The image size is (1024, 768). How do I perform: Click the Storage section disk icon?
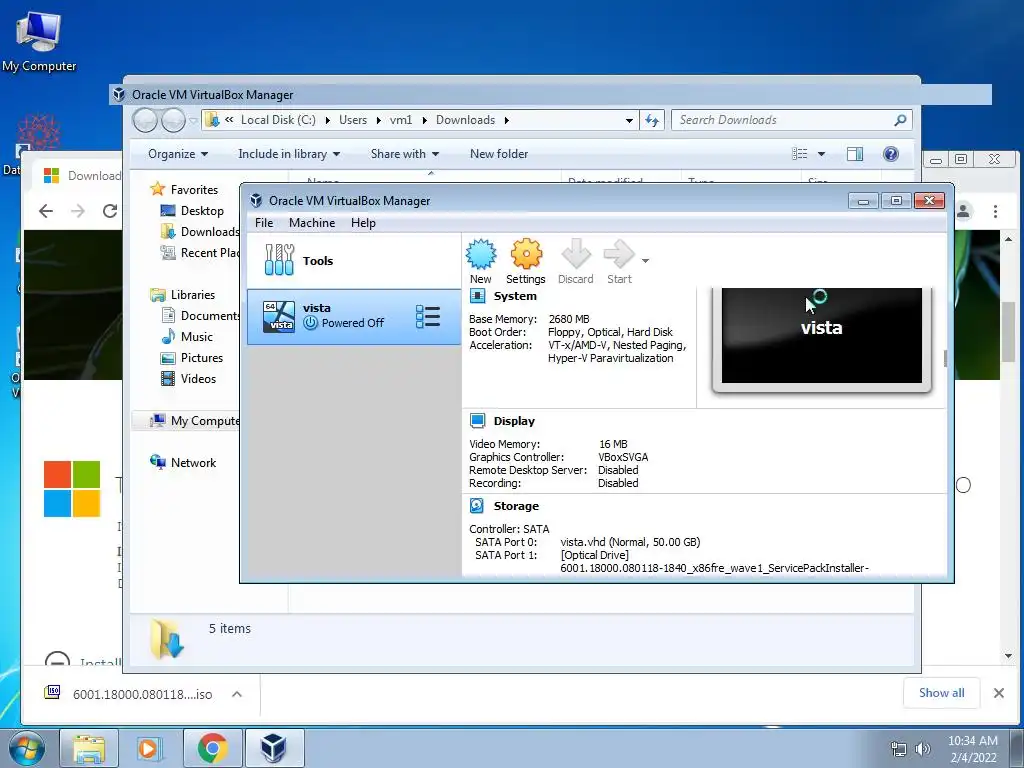pyautogui.click(x=477, y=505)
